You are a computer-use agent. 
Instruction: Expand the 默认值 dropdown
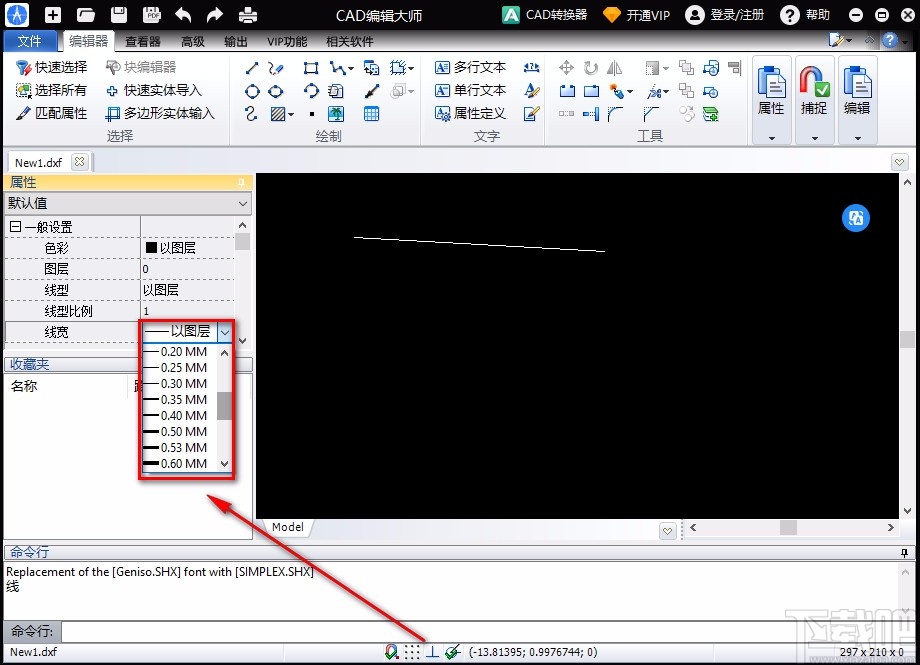pos(243,204)
